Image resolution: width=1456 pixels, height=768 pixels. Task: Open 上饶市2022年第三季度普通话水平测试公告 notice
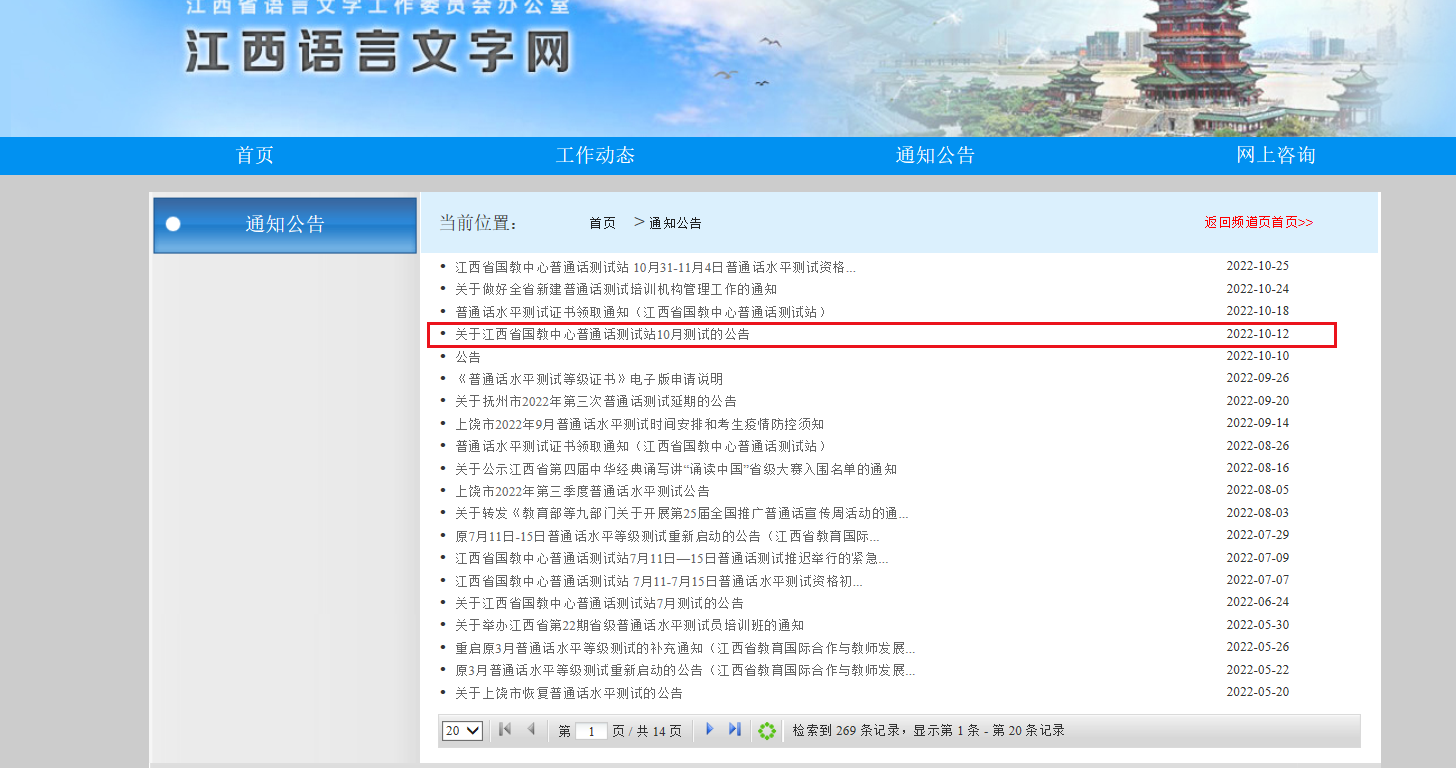pos(582,491)
